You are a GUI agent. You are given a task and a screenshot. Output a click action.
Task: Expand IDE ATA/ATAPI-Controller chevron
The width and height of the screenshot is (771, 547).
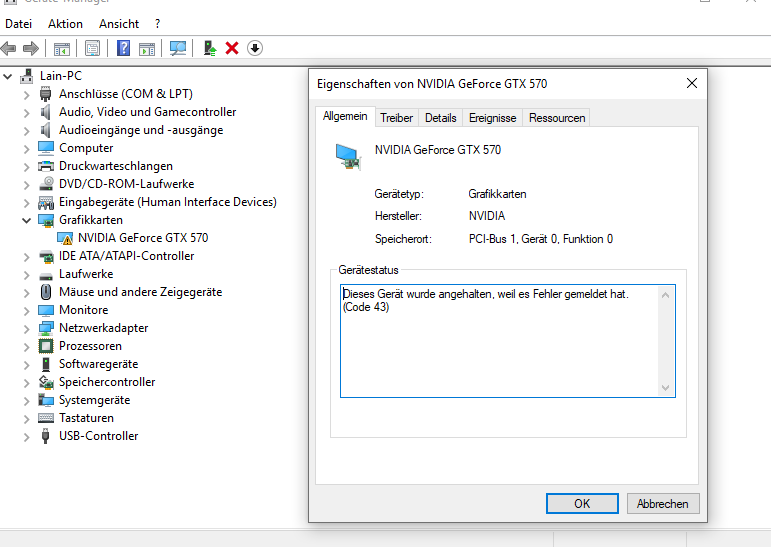pos(27,257)
